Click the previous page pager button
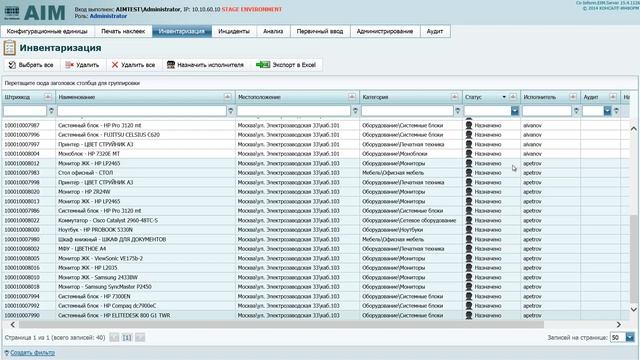The width and height of the screenshot is (640, 360). coord(114,338)
